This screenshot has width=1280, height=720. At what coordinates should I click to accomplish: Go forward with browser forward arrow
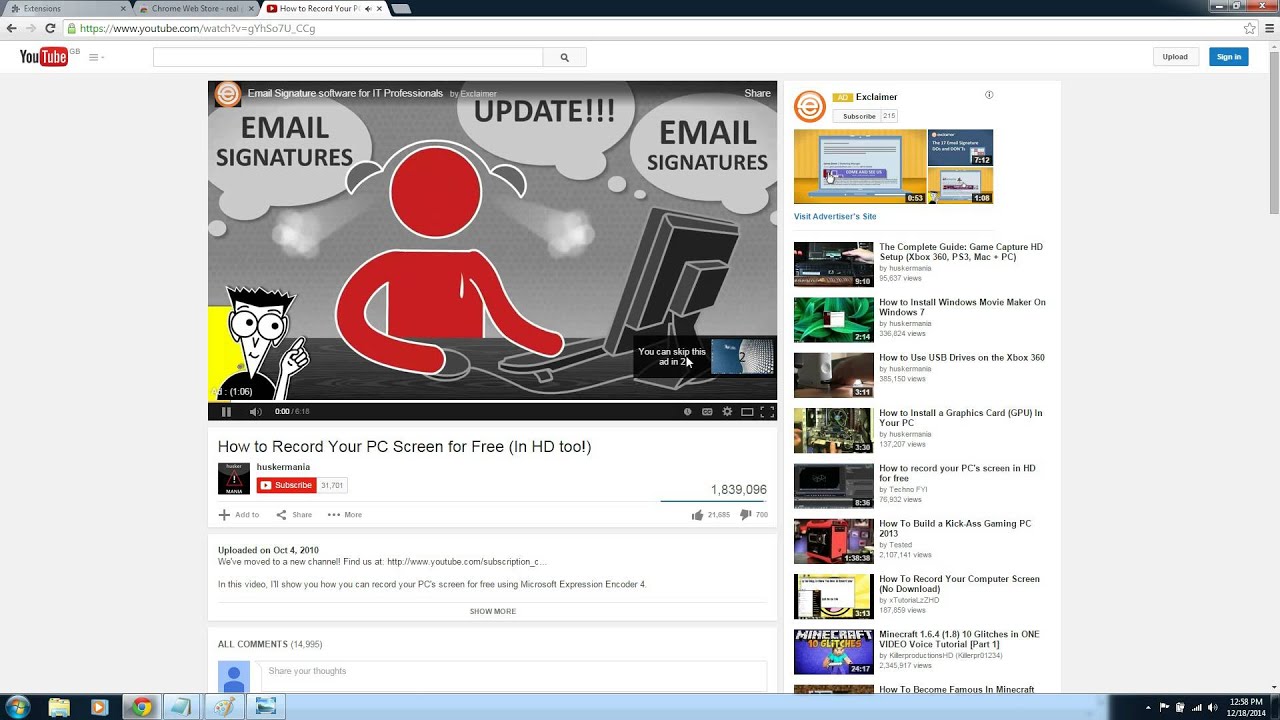point(31,28)
